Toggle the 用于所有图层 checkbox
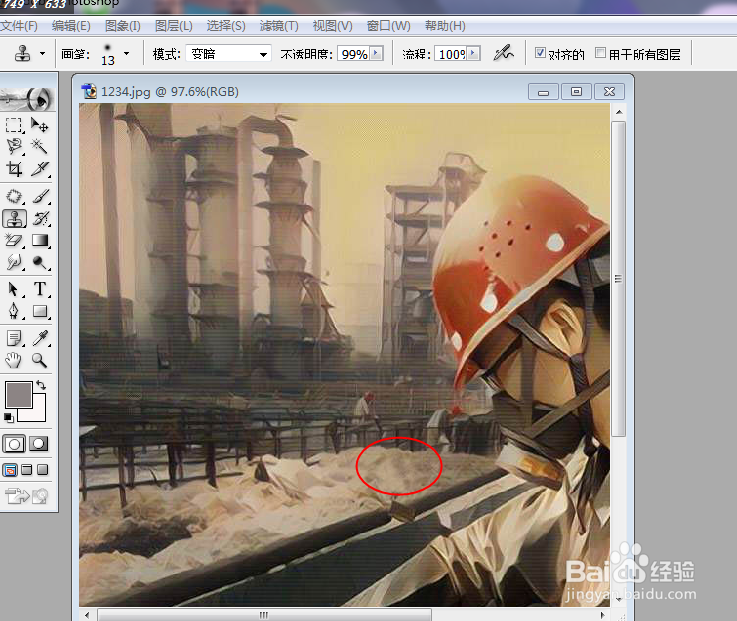737x621 pixels. [600, 53]
